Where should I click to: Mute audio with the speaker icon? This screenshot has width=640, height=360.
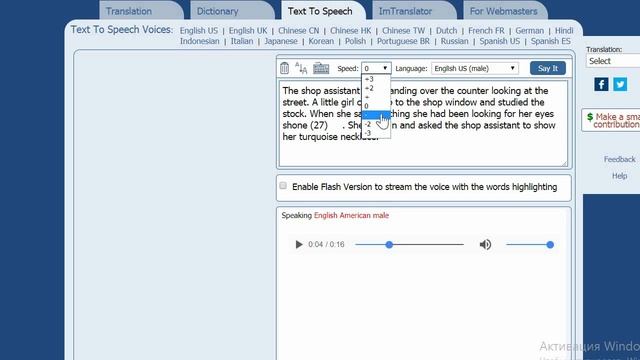485,244
